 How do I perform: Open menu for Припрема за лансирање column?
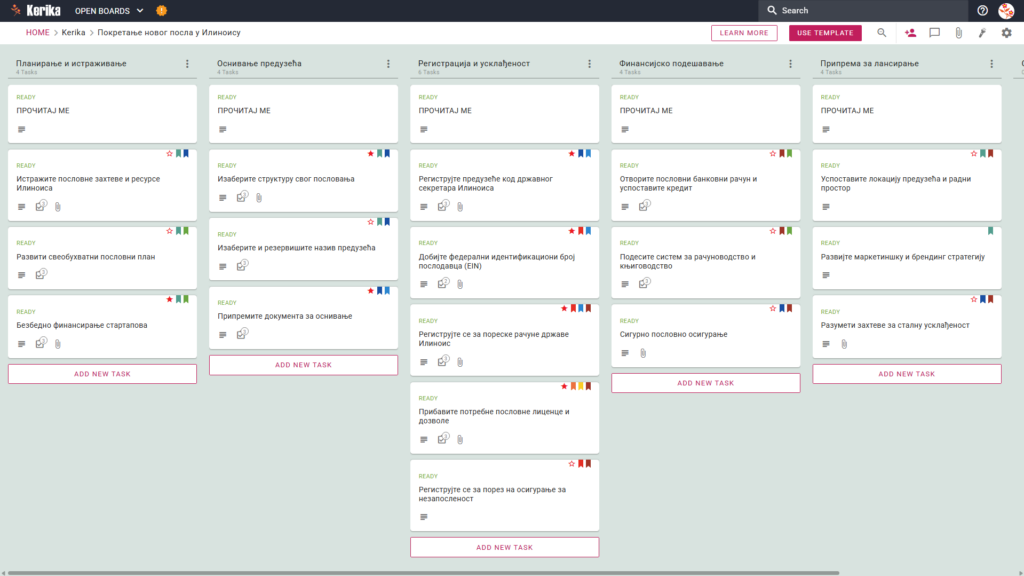coord(992,64)
